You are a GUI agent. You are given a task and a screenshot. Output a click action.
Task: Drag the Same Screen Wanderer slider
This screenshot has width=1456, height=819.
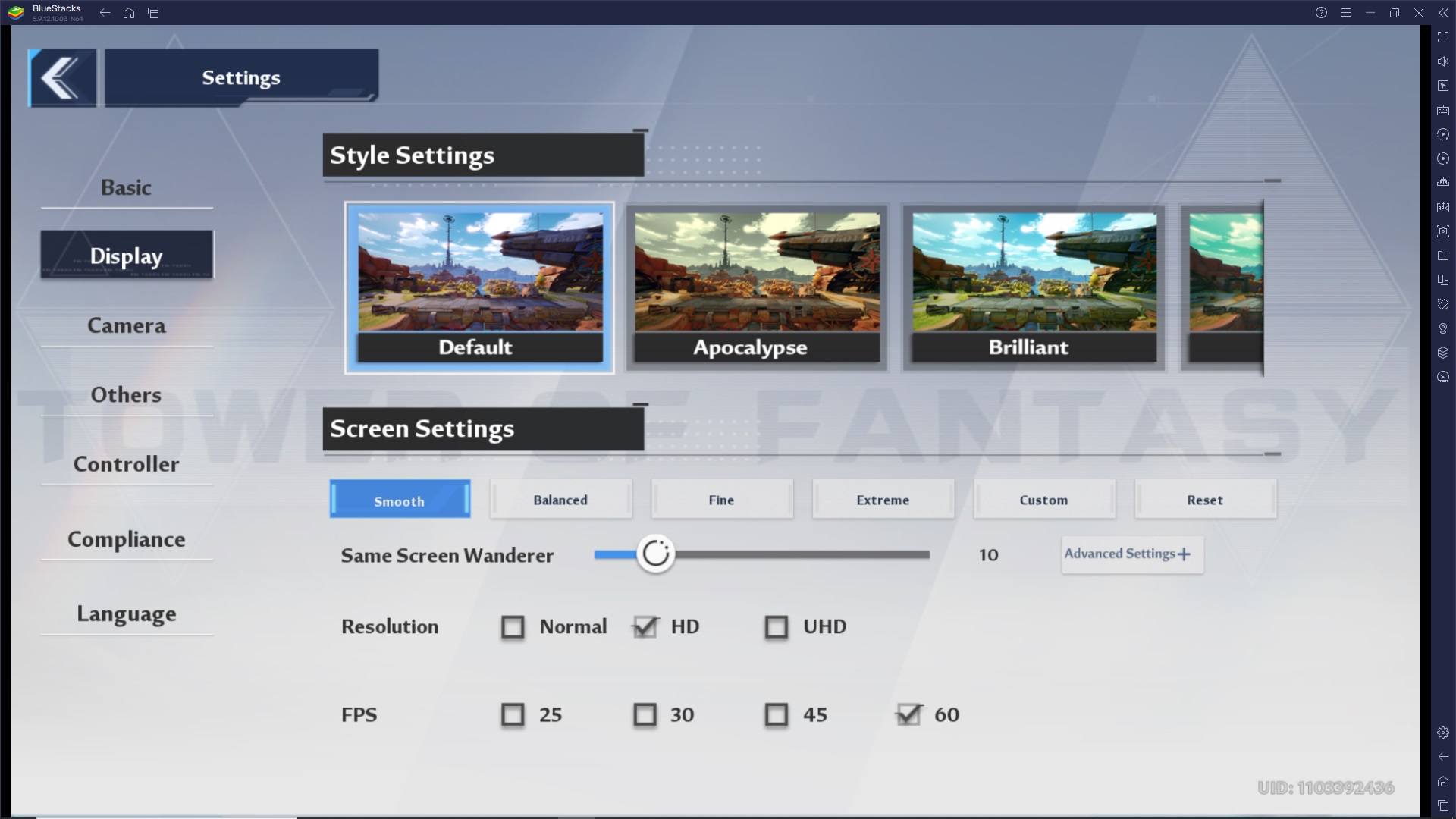[x=655, y=554]
